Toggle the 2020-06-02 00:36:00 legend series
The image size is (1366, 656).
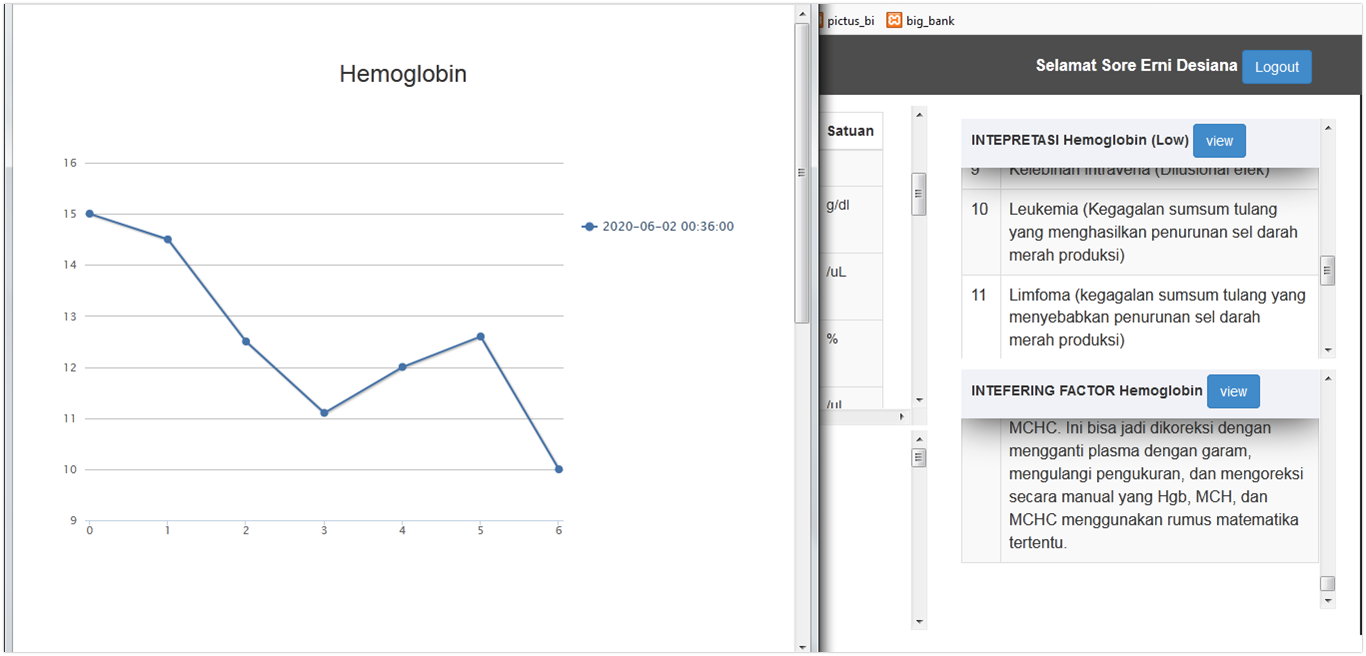click(667, 227)
